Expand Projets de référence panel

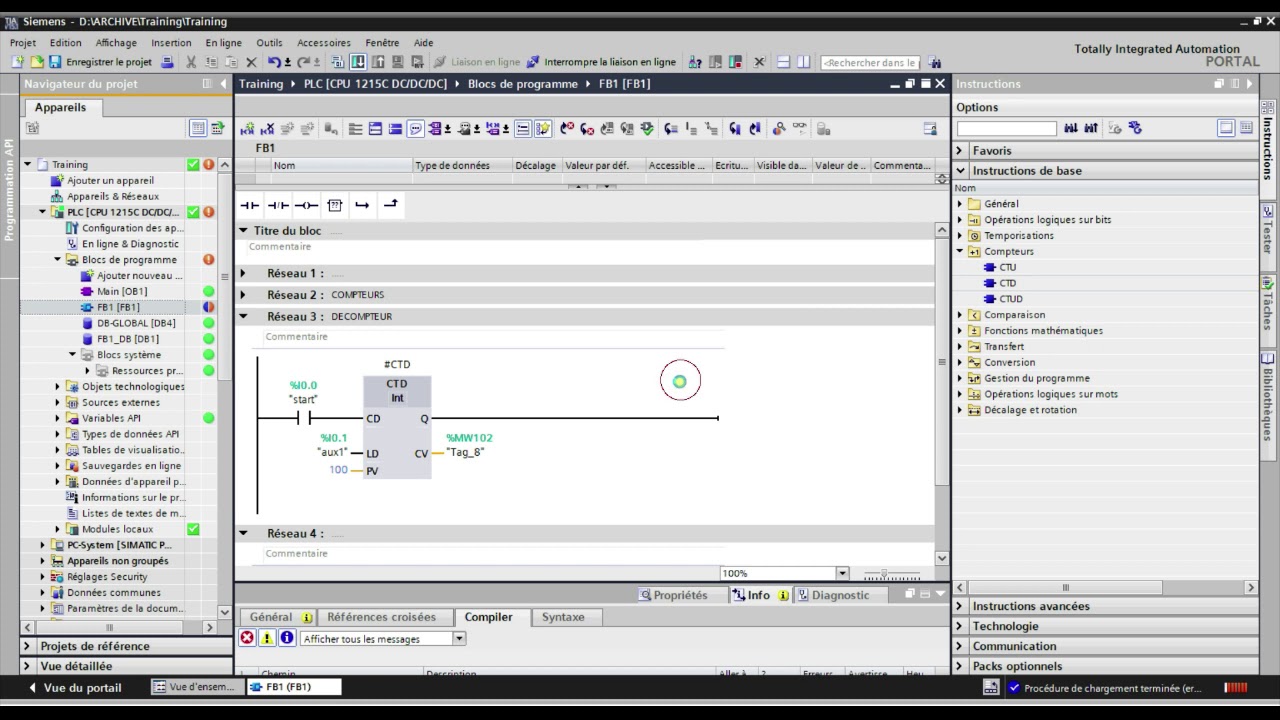tap(27, 646)
